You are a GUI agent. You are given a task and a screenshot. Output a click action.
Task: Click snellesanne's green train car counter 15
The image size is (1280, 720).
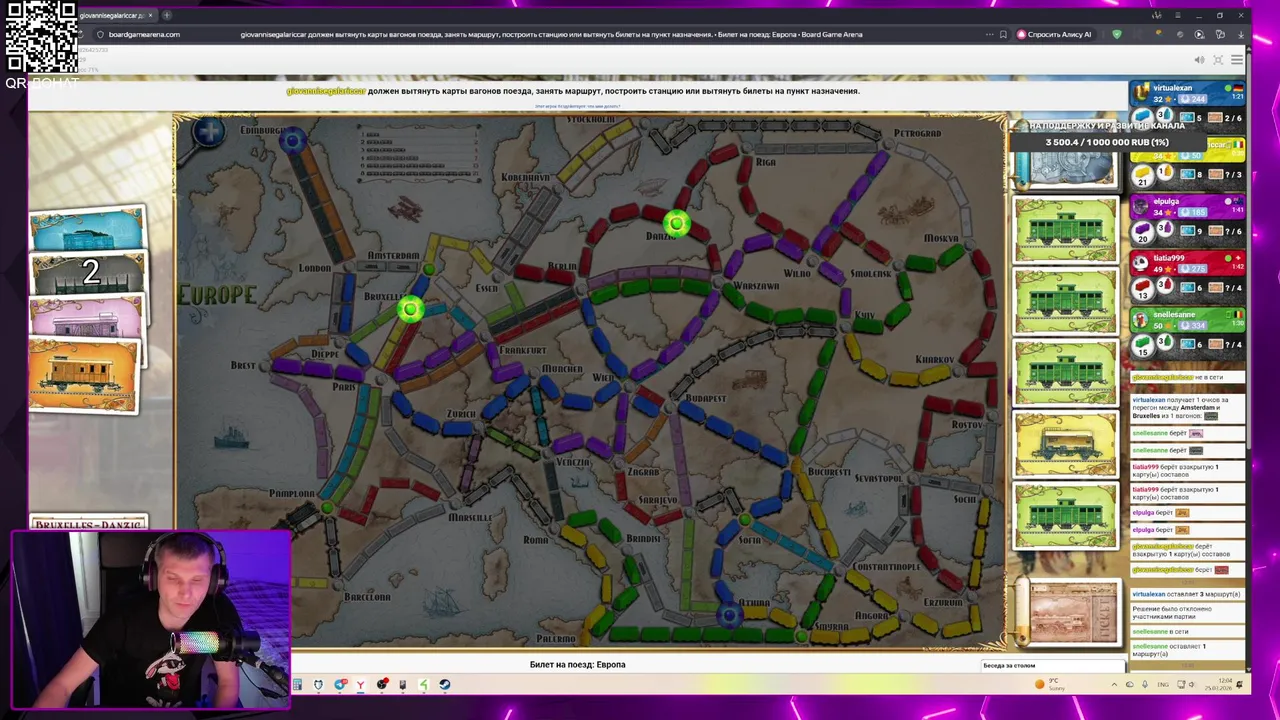pos(1142,344)
